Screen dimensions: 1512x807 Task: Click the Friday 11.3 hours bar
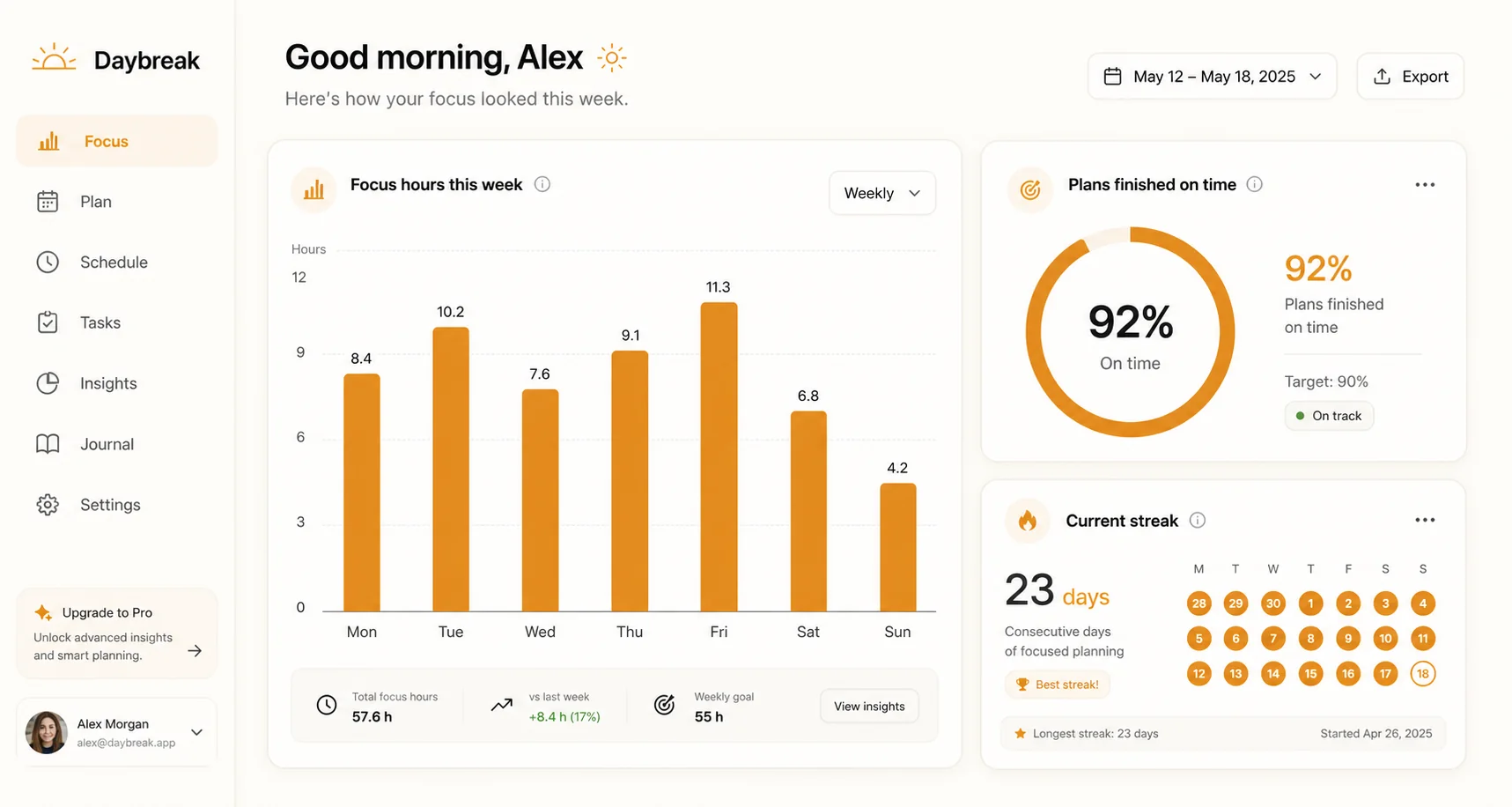pos(719,456)
